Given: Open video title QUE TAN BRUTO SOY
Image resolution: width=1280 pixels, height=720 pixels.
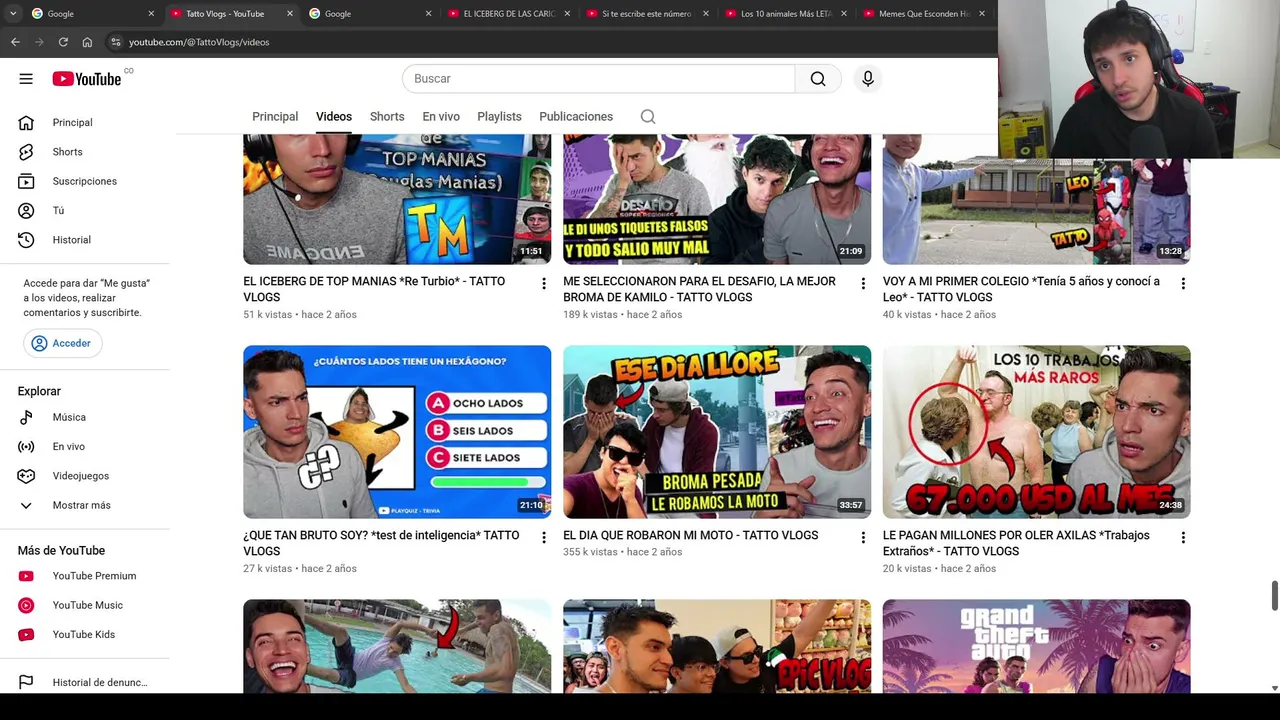Looking at the screenshot, I should click(x=381, y=543).
